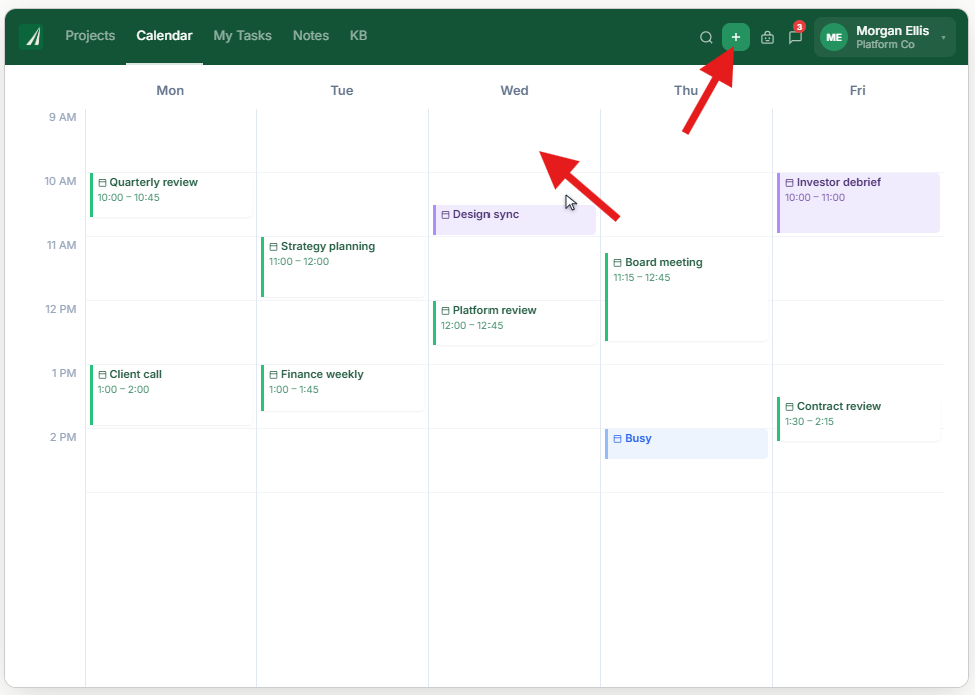The height and width of the screenshot is (695, 975).
Task: Click the app logo in the header
Action: [30, 36]
